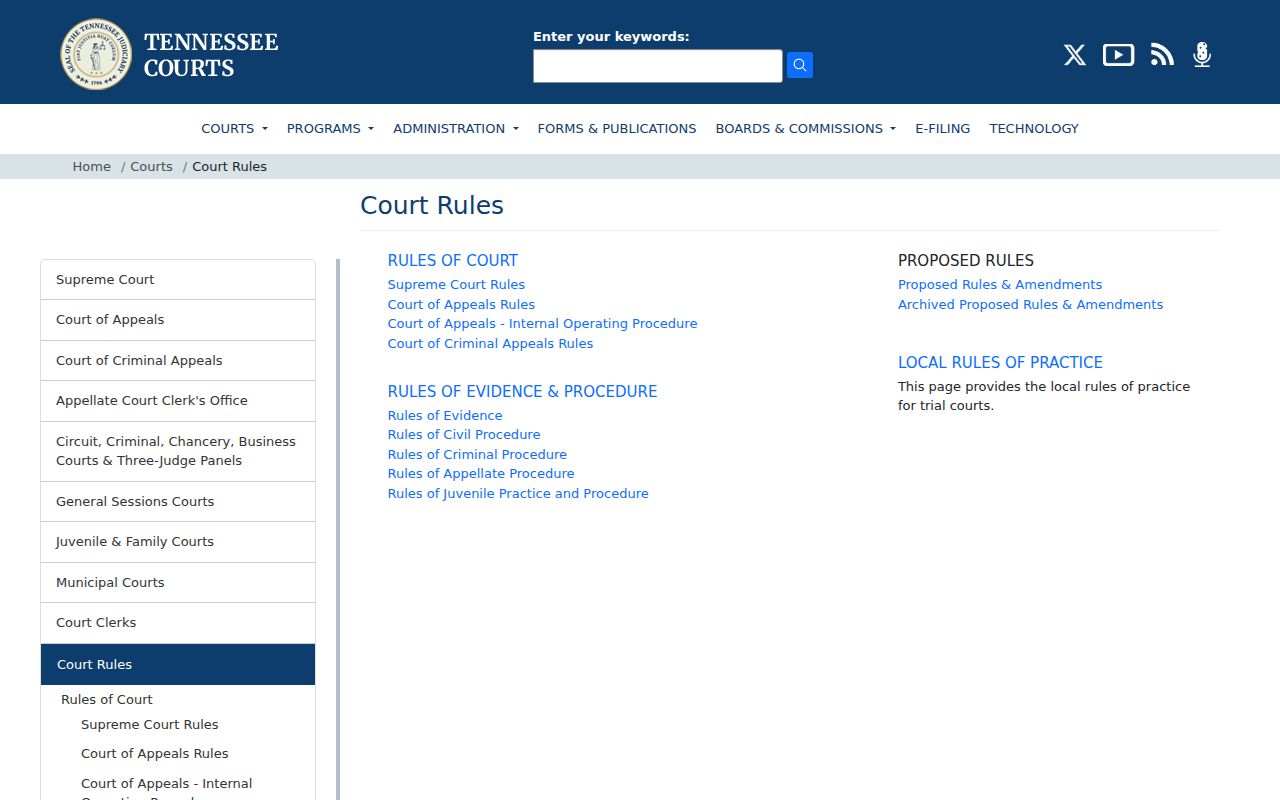Go to Home breadcrumb link

[92, 166]
